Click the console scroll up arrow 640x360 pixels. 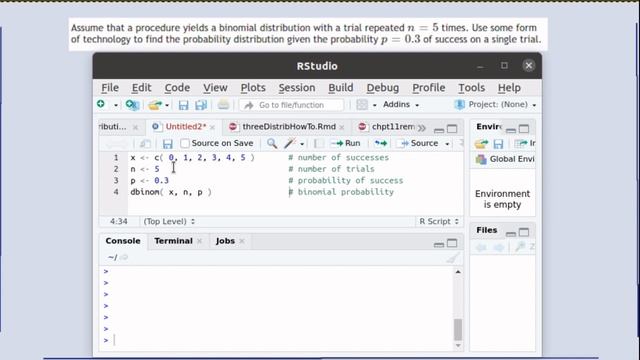(x=458, y=272)
